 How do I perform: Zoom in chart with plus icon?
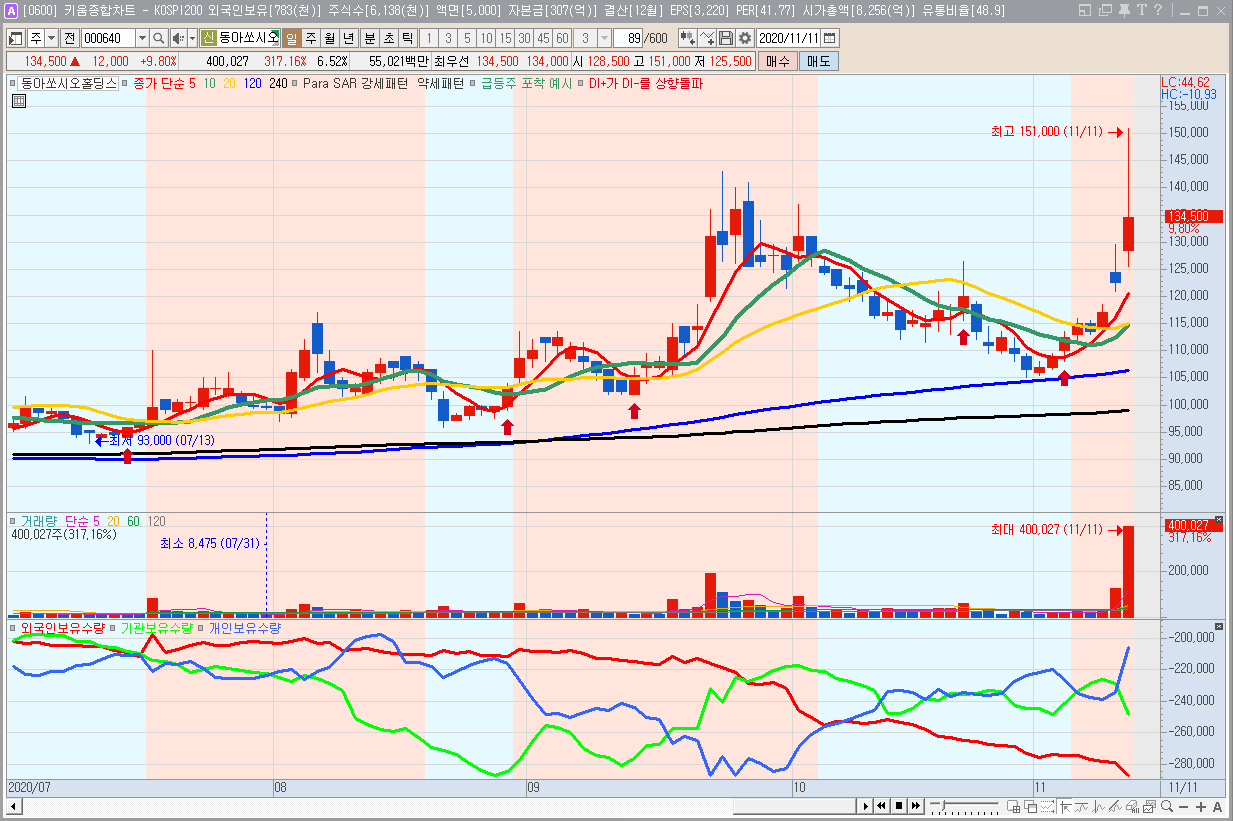(1201, 807)
